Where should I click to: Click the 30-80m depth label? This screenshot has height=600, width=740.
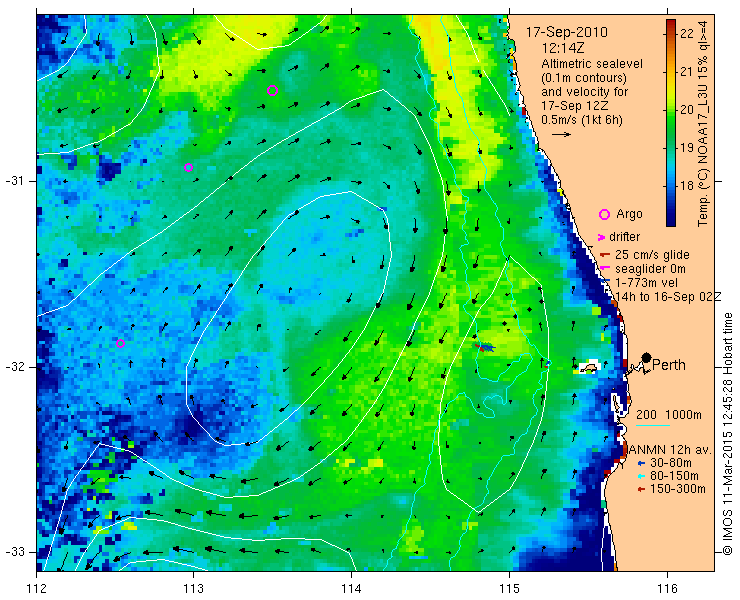point(671,463)
